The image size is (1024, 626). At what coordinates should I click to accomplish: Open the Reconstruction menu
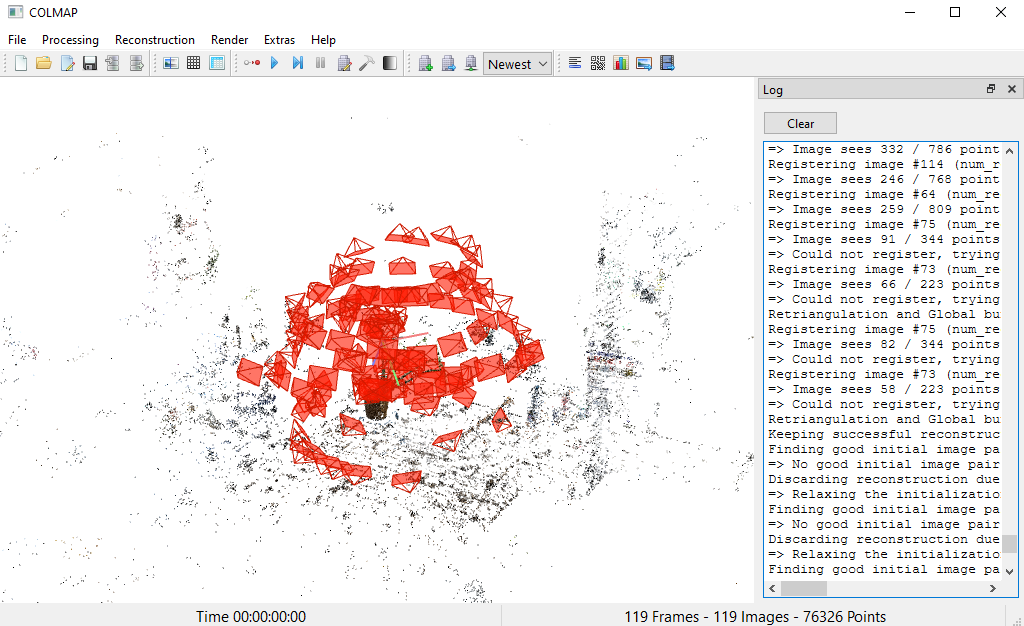(155, 40)
